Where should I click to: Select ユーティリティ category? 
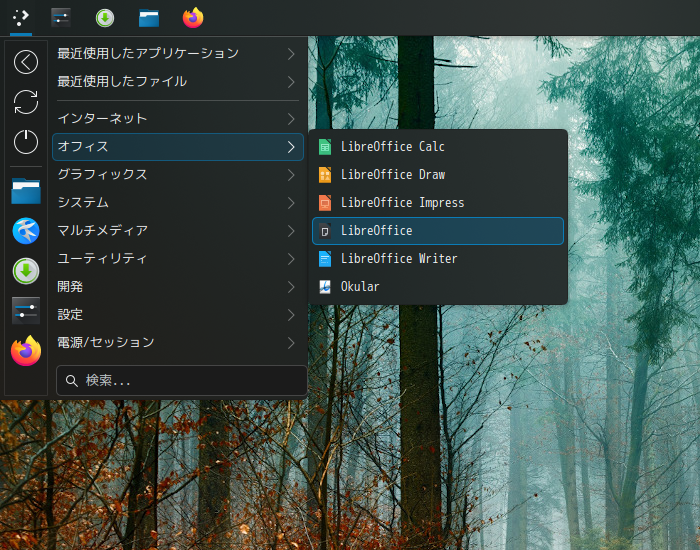click(x=178, y=259)
